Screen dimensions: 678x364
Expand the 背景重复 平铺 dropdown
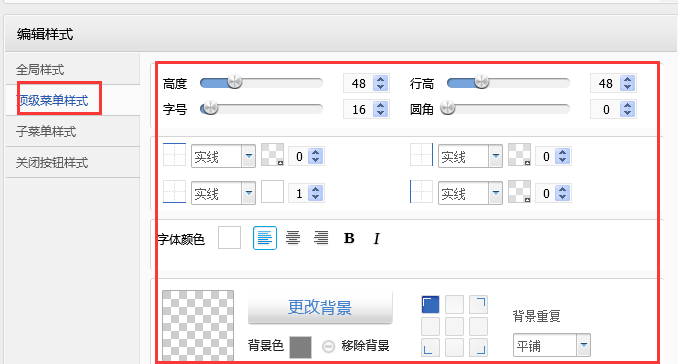coord(552,345)
